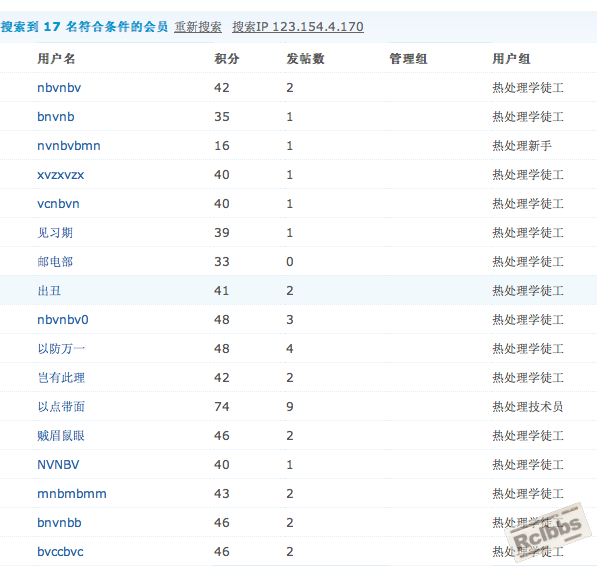Click username bvccbvc
The height and width of the screenshot is (568, 597).
click(60, 552)
